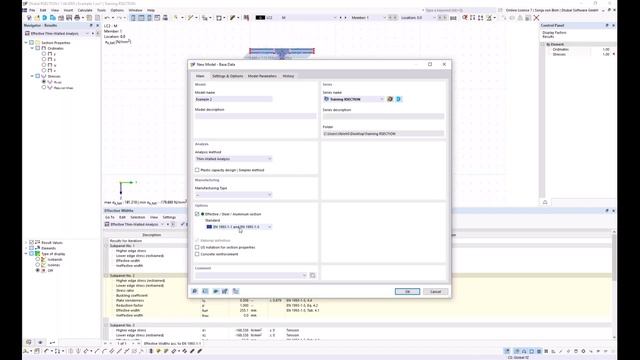Viewport: 640px width, 360px height.
Task: Click the navigator data icon at bottom left
Action: tap(29, 342)
